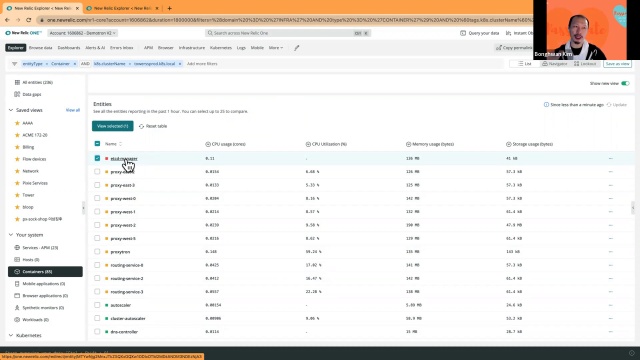640x360 pixels.
Task: Click the pencil edit icon in nav bar
Action: tap(297, 48)
